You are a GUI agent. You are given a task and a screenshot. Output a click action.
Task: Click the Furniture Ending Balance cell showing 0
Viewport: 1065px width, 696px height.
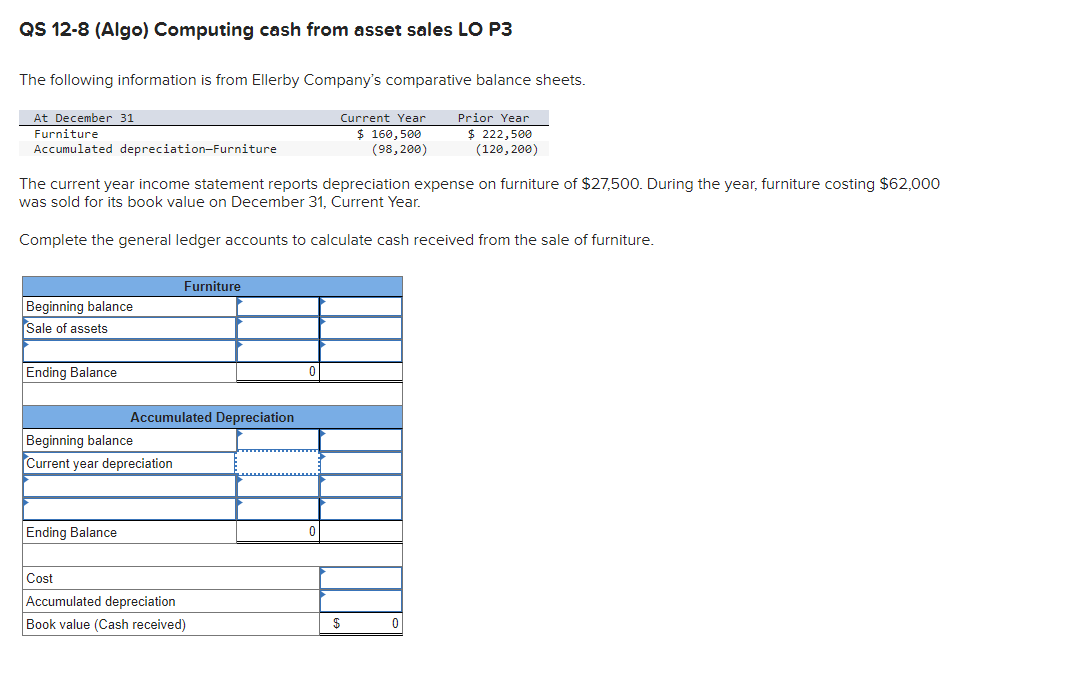point(277,371)
